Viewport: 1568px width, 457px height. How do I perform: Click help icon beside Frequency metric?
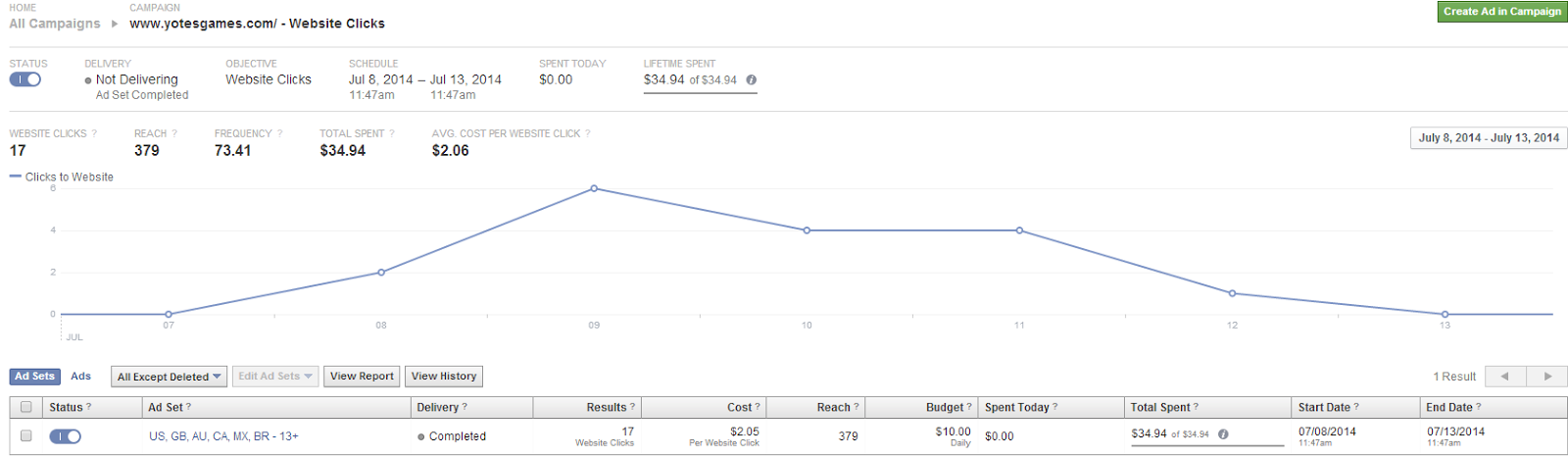coord(279,133)
